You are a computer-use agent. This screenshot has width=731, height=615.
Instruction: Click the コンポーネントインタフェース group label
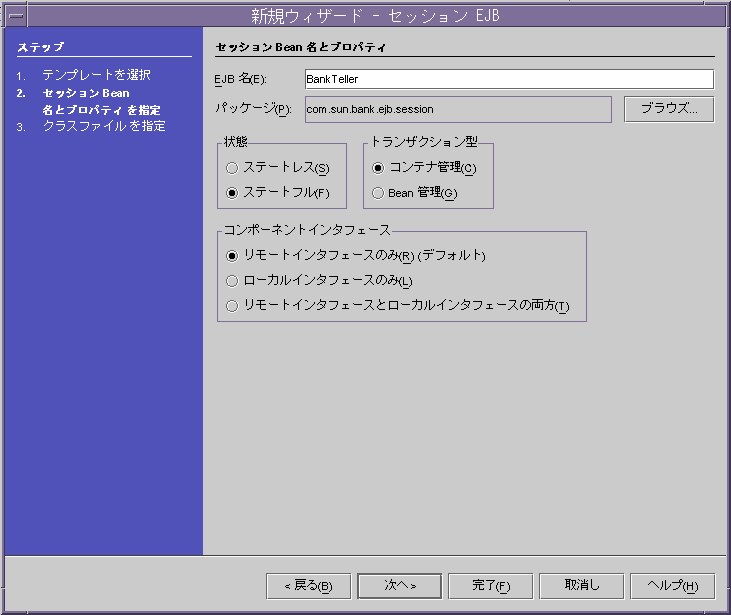click(307, 230)
